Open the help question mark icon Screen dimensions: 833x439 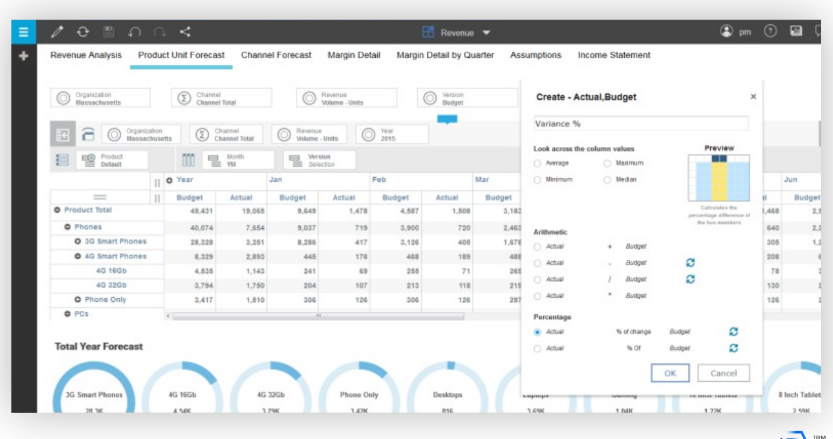click(771, 32)
